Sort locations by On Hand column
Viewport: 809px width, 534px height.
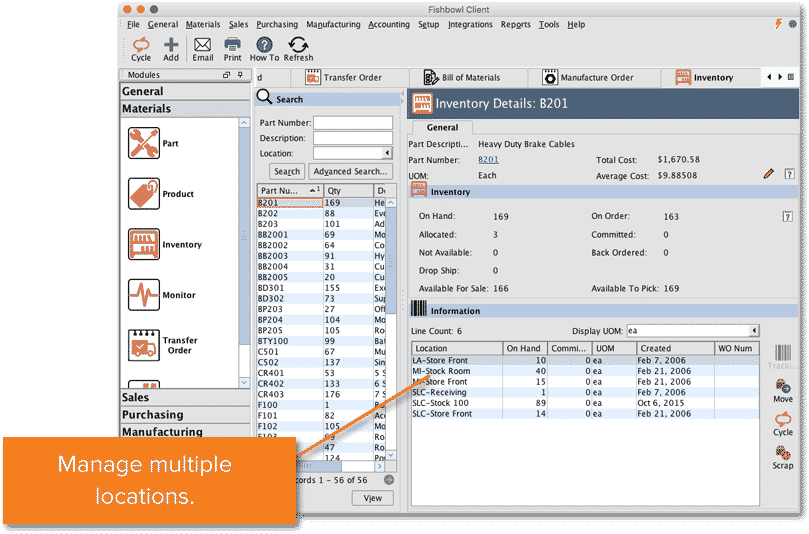click(524, 348)
